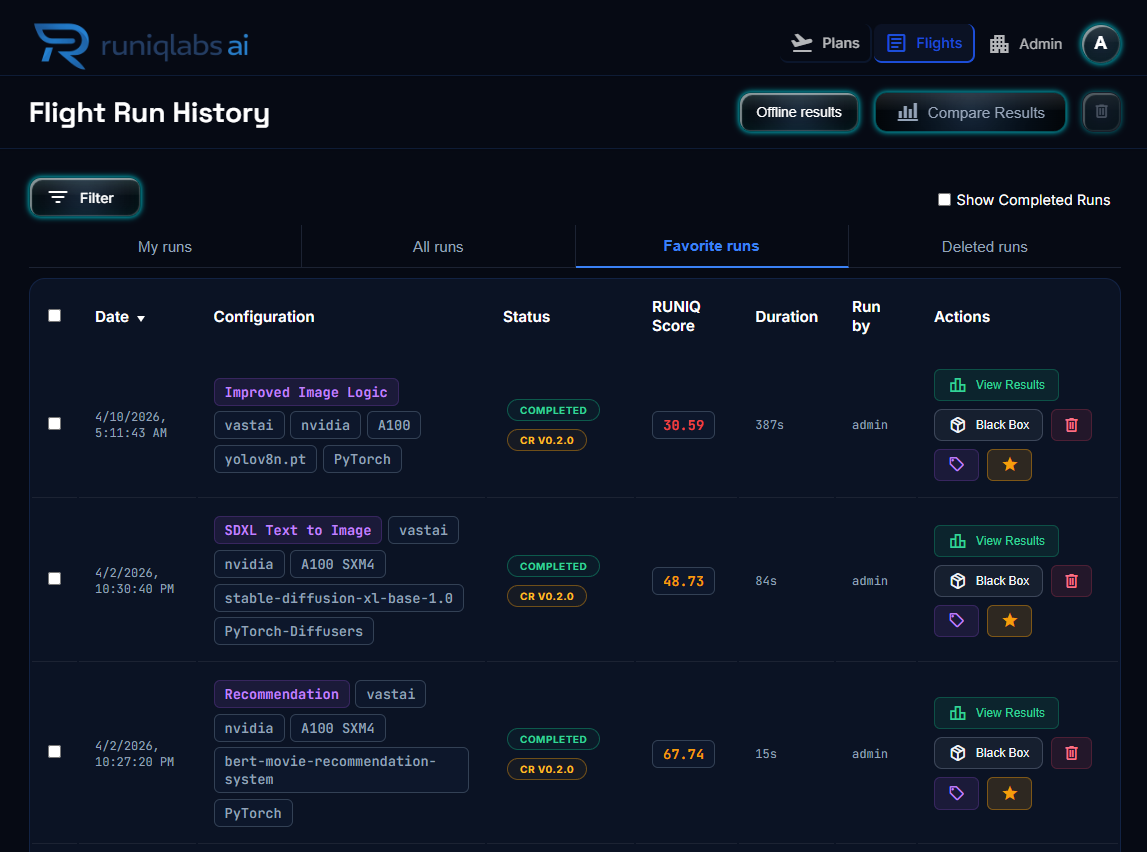This screenshot has height=852, width=1147.
Task: Open the user avatar menu
Action: pos(1100,44)
